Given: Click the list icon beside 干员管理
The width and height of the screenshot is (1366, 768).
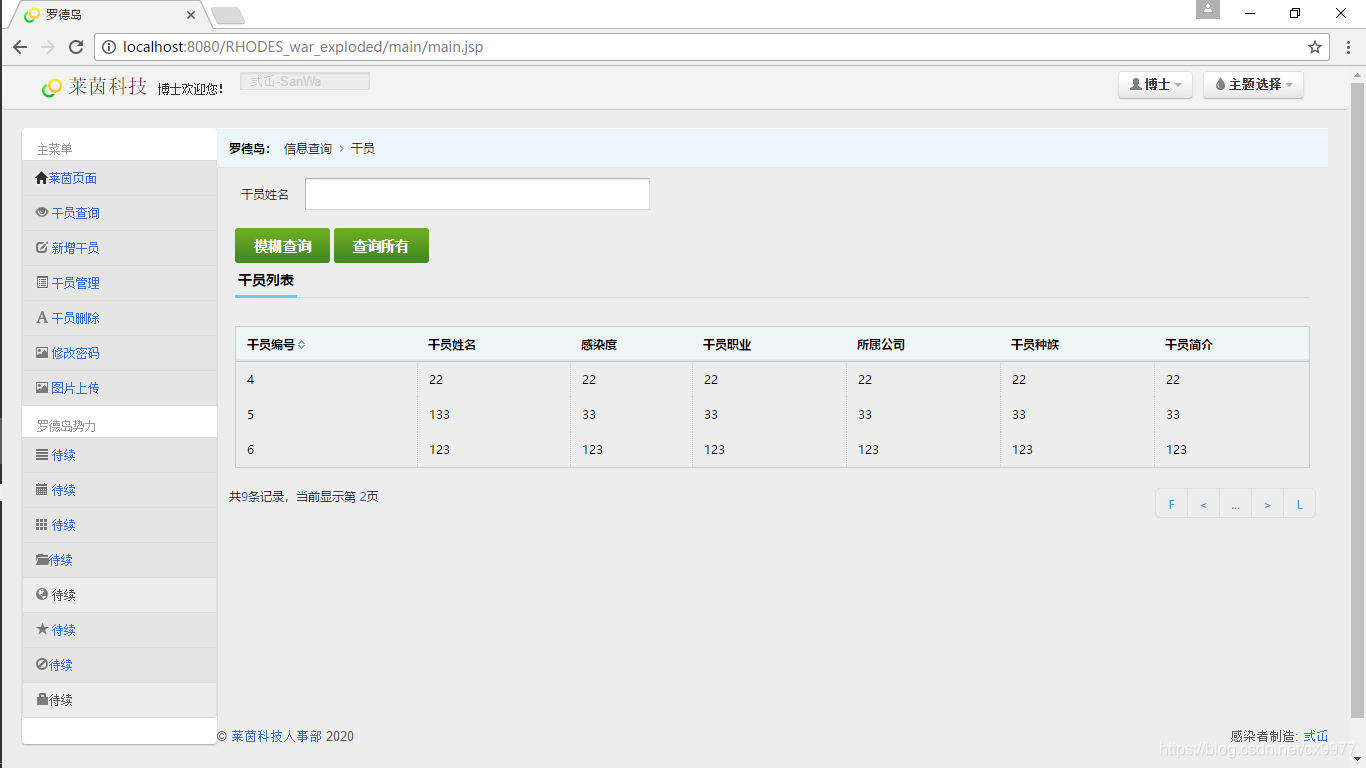Looking at the screenshot, I should click(x=42, y=282).
